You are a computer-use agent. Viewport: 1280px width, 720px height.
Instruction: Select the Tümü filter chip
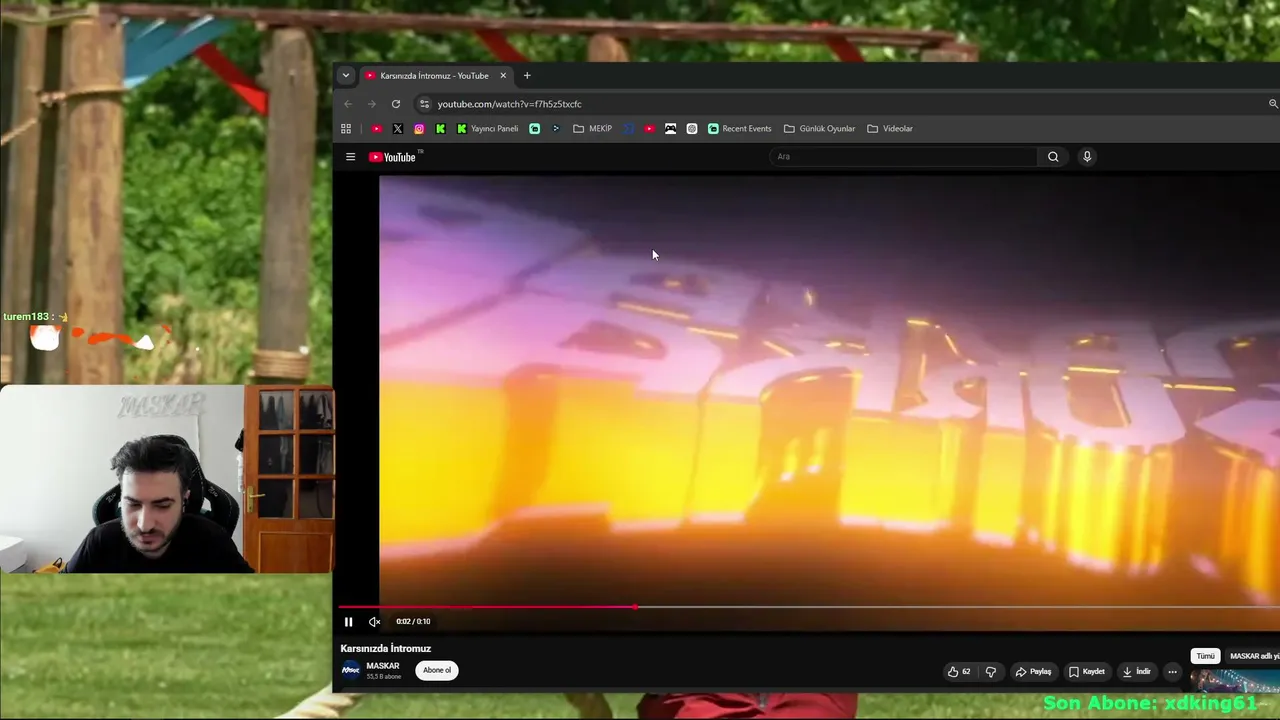pyautogui.click(x=1206, y=656)
